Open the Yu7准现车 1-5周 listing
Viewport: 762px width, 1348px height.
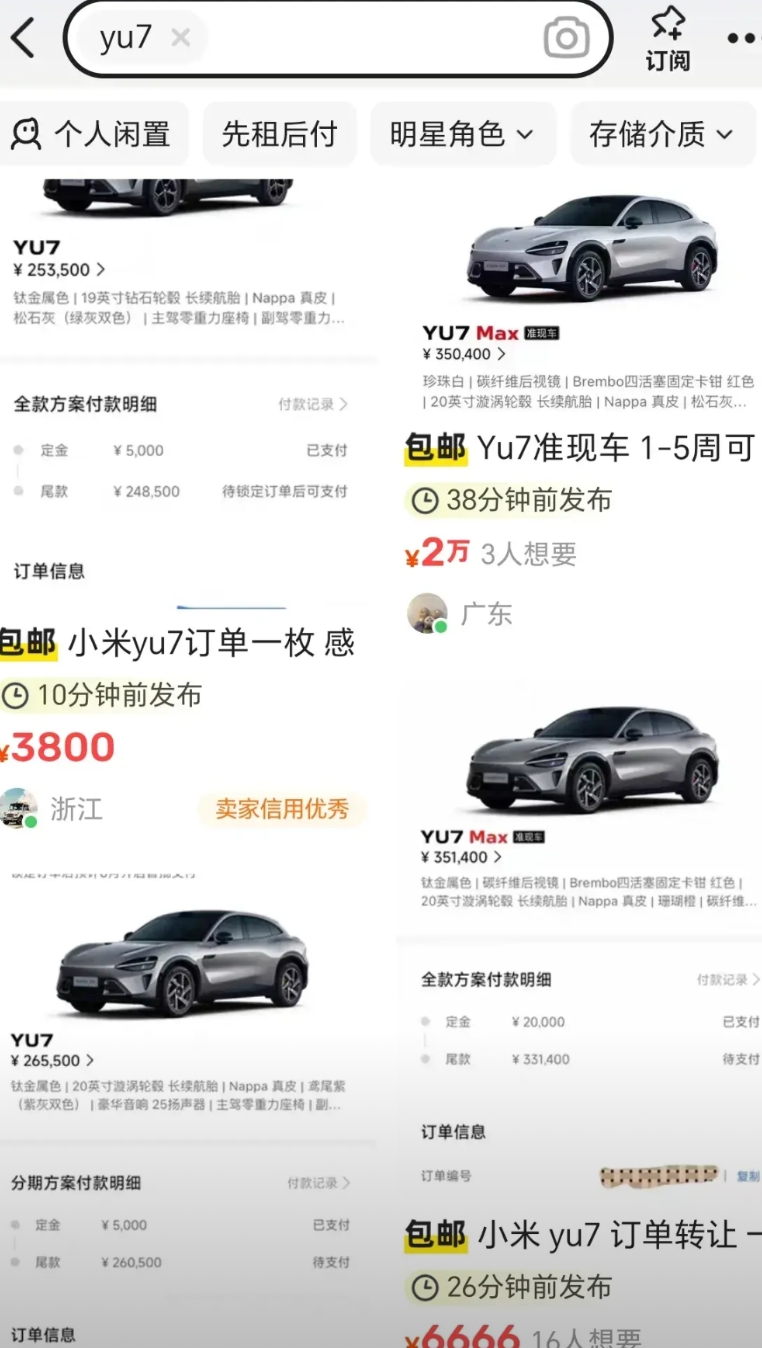(x=579, y=448)
